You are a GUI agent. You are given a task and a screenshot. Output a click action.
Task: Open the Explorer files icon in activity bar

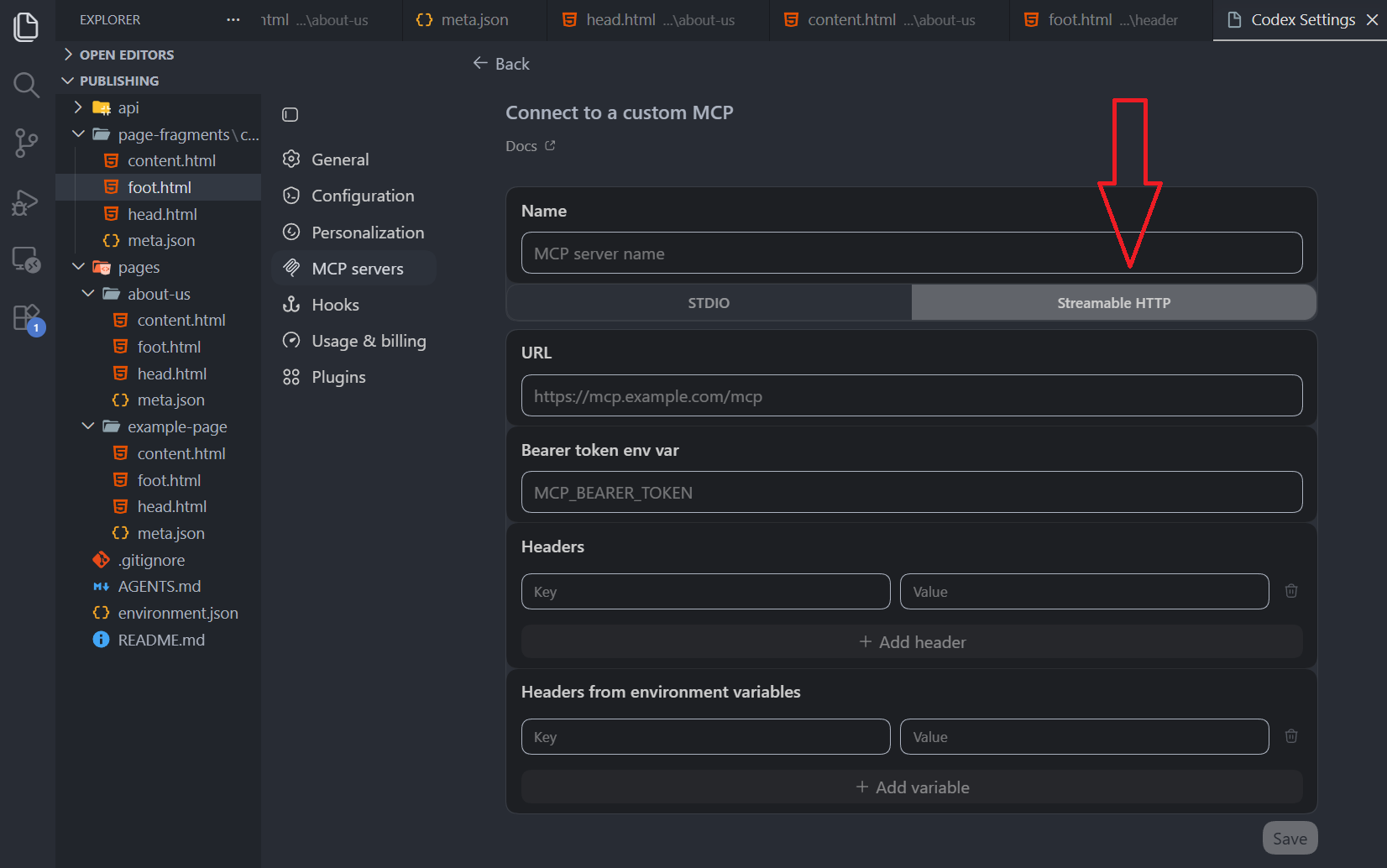point(26,27)
